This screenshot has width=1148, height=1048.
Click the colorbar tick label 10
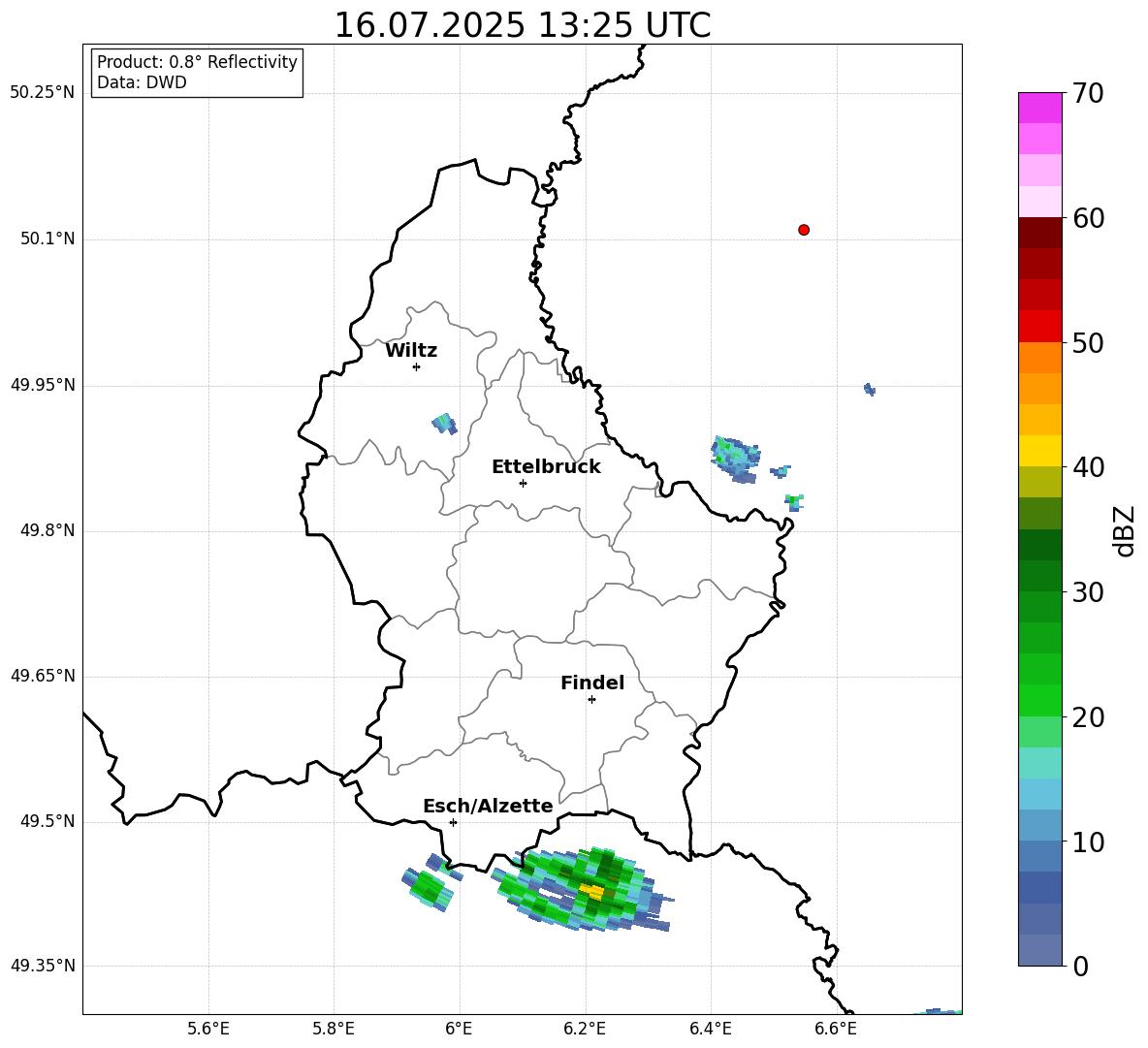1088,842
